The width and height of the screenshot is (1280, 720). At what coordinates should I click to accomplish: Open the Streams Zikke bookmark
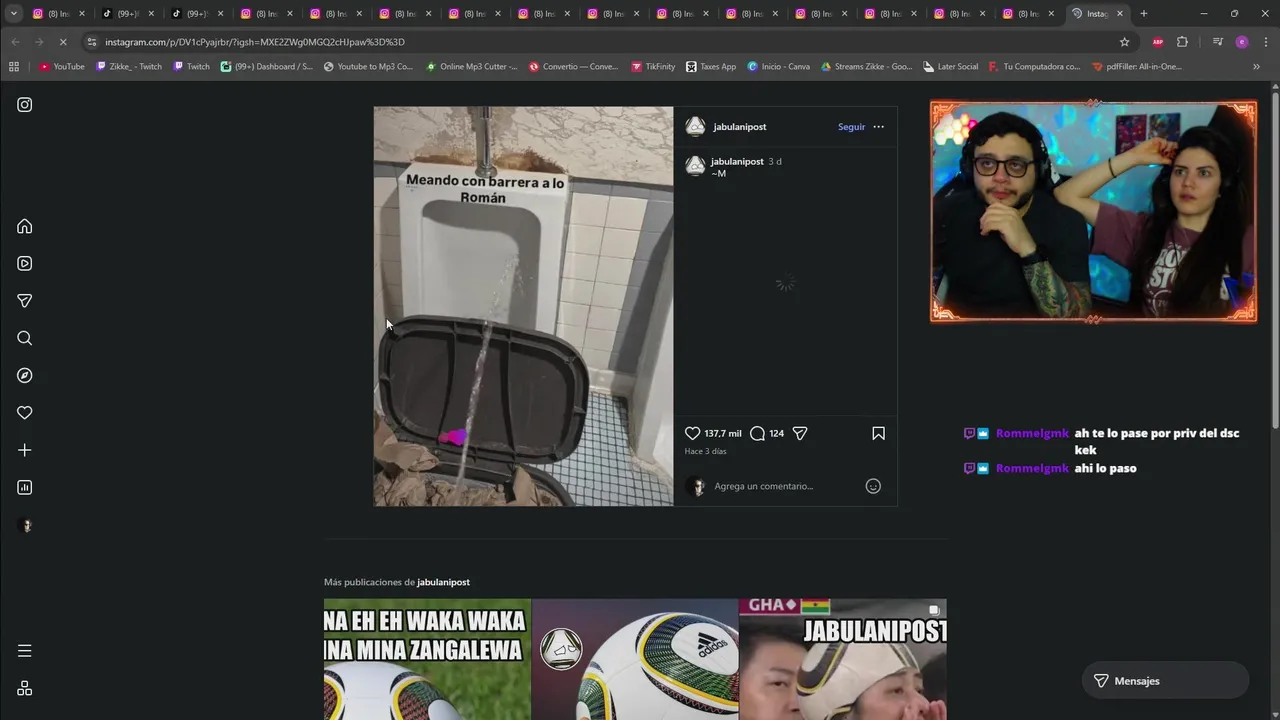(867, 67)
